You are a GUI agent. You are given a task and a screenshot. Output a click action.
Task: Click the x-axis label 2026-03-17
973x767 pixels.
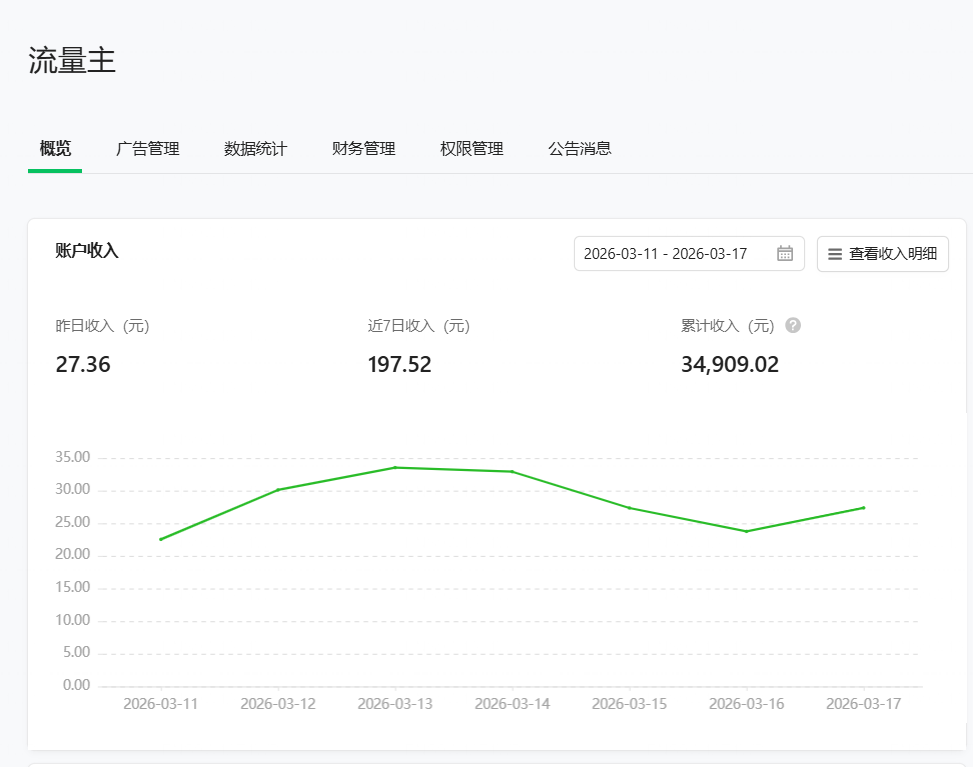tap(864, 703)
